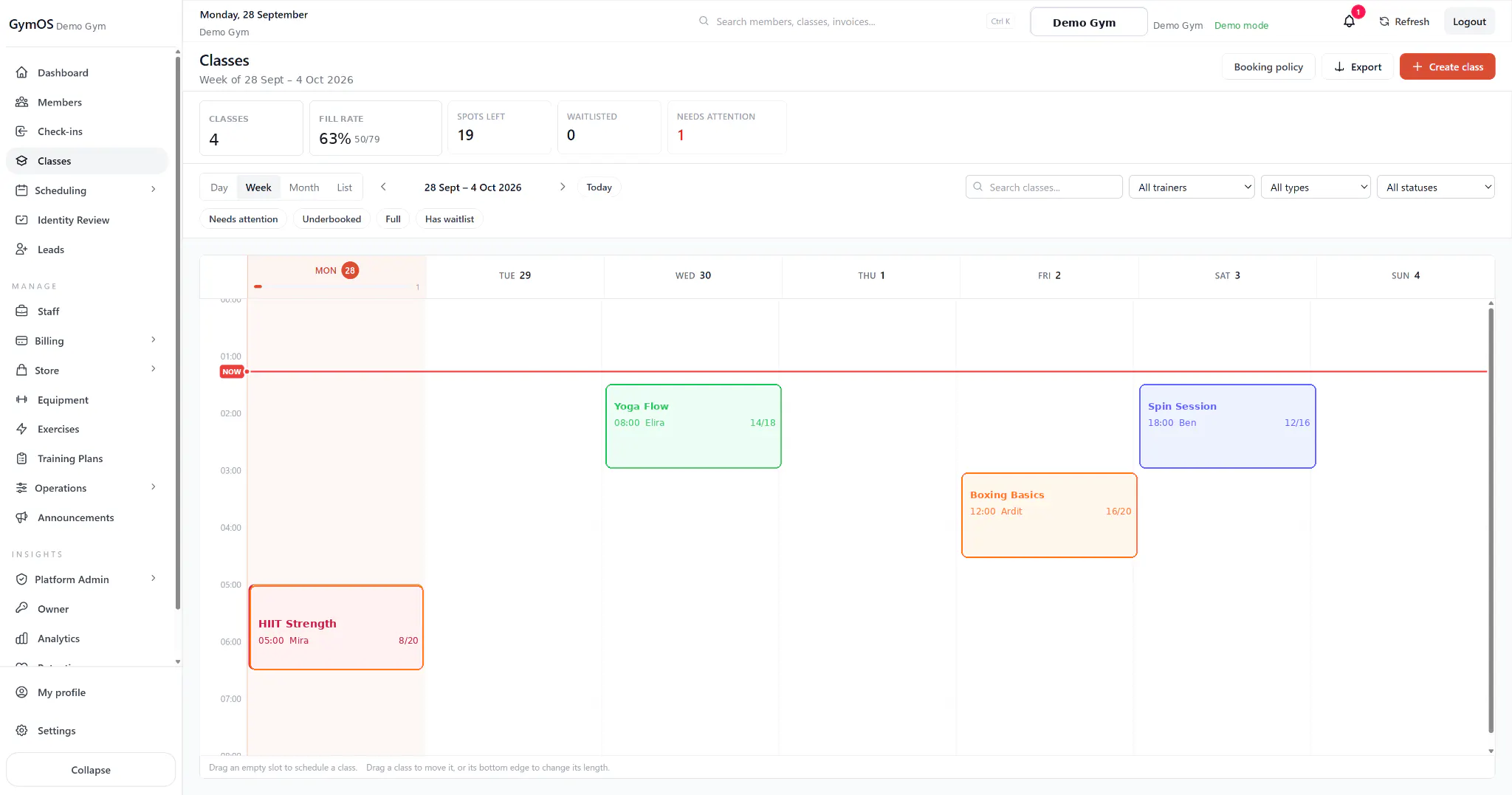The image size is (1512, 795).
Task: Toggle the Underbooked filter chip
Action: point(331,219)
